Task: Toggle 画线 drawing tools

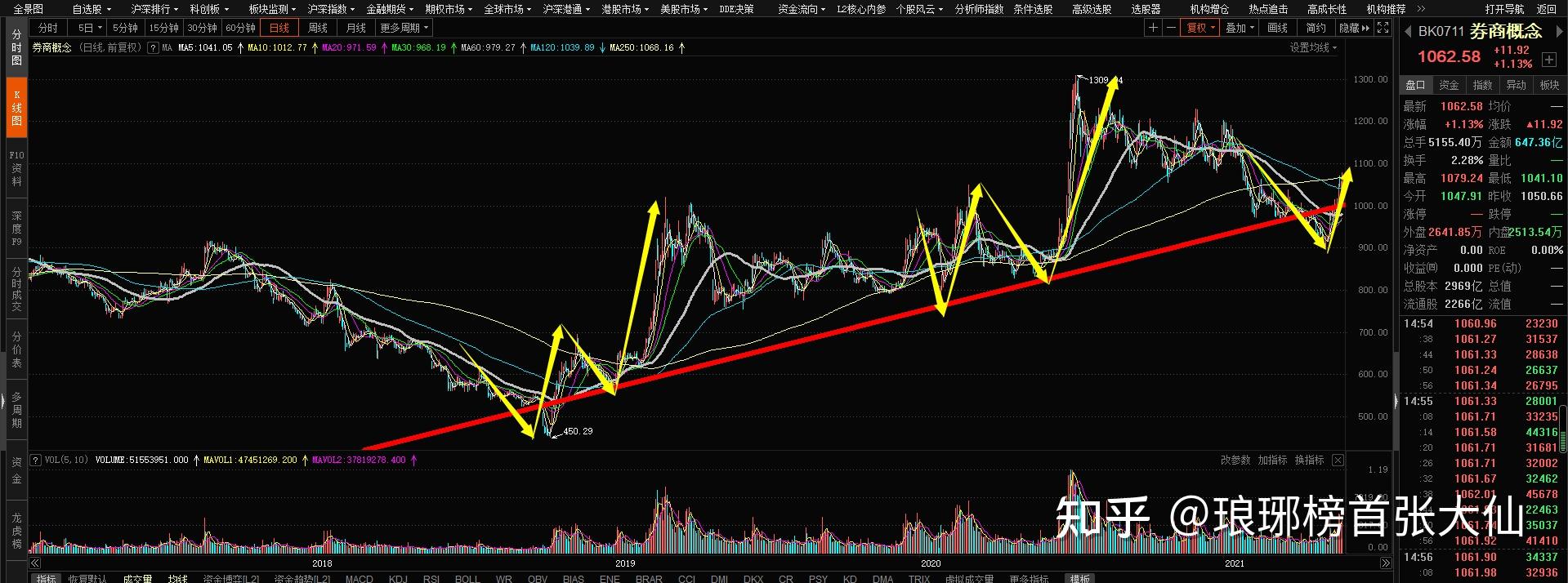Action: 1277,28
